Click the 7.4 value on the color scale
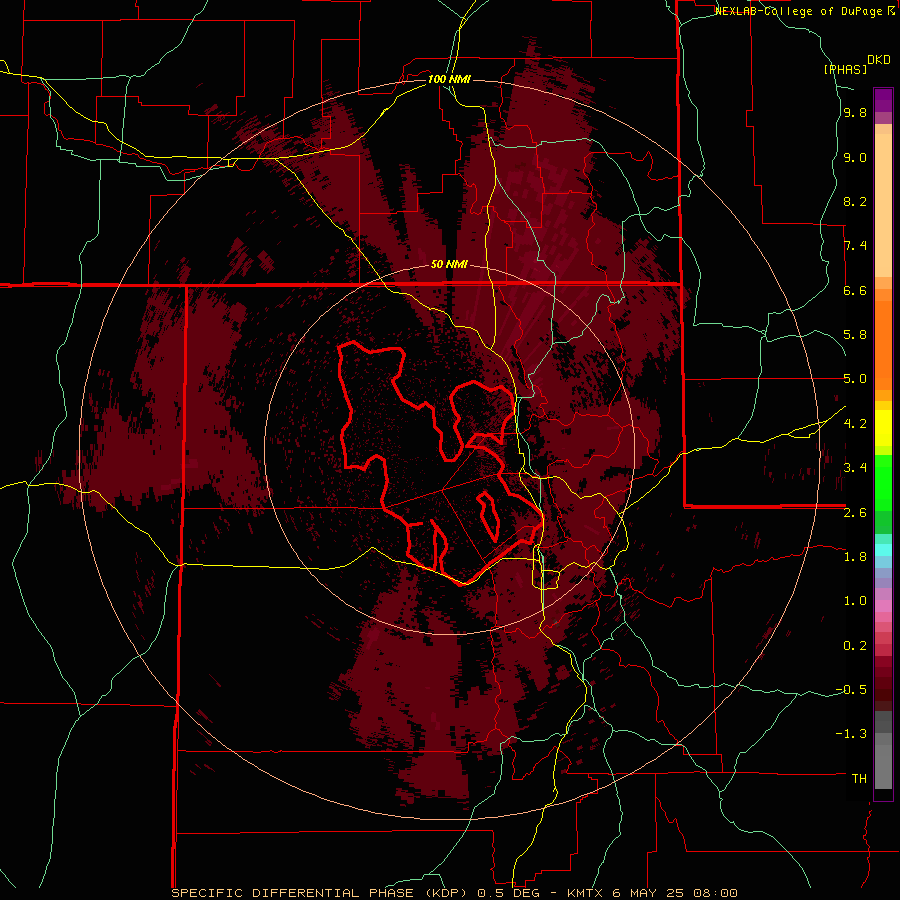Viewport: 900px width, 900px height. [855, 246]
